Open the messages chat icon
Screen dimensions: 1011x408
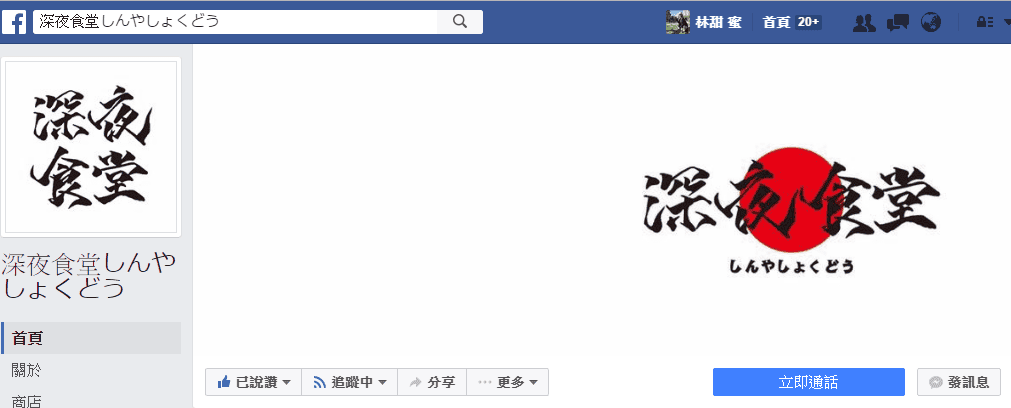coord(898,22)
